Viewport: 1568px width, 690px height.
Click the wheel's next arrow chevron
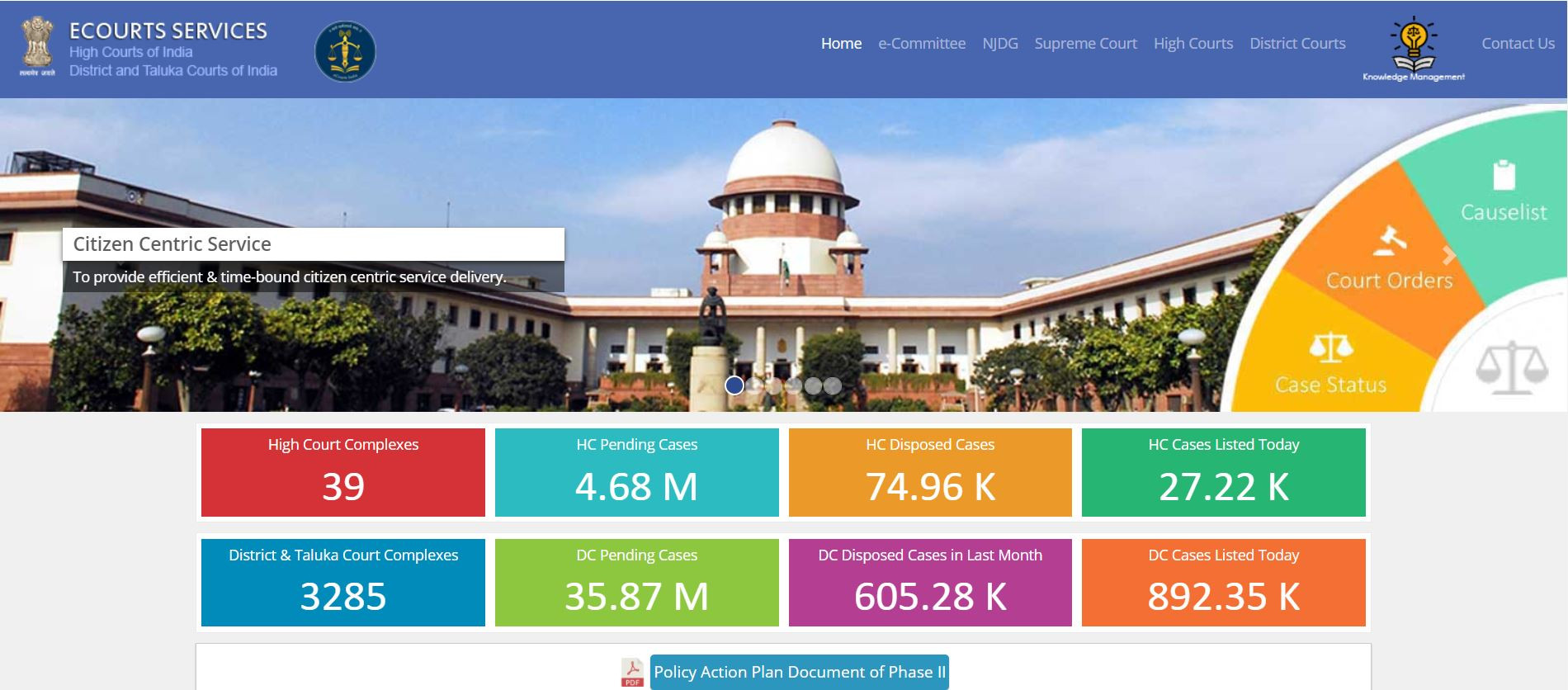[x=1449, y=256]
